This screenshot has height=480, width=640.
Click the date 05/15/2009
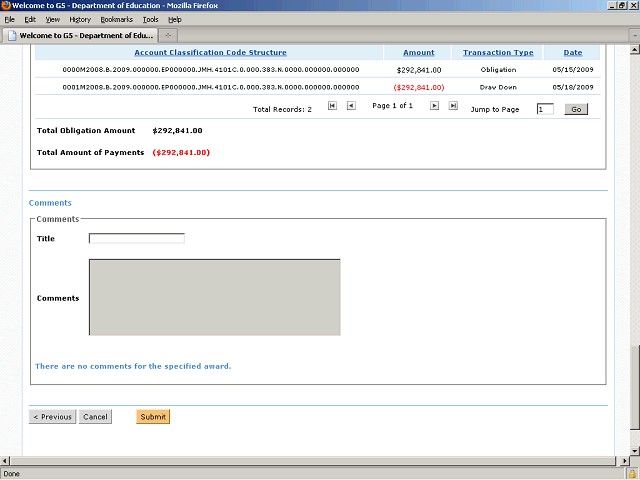[573, 70]
